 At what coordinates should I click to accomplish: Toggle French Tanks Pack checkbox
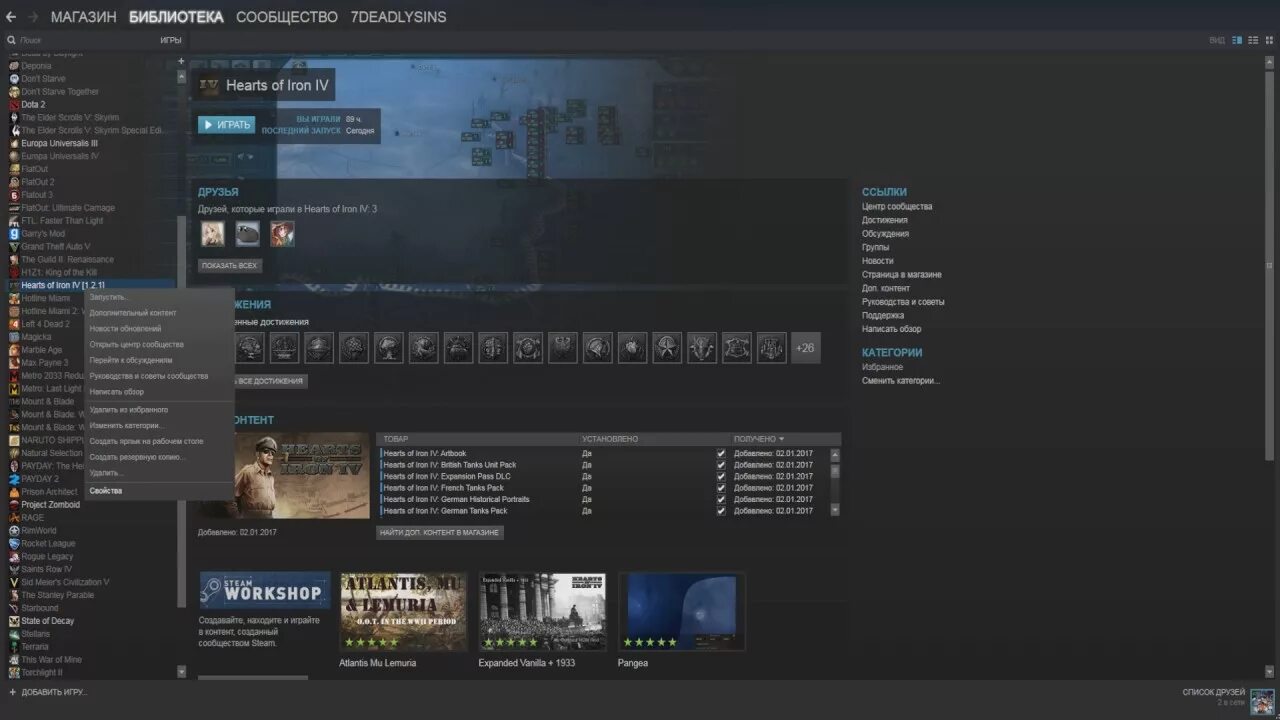coord(721,488)
